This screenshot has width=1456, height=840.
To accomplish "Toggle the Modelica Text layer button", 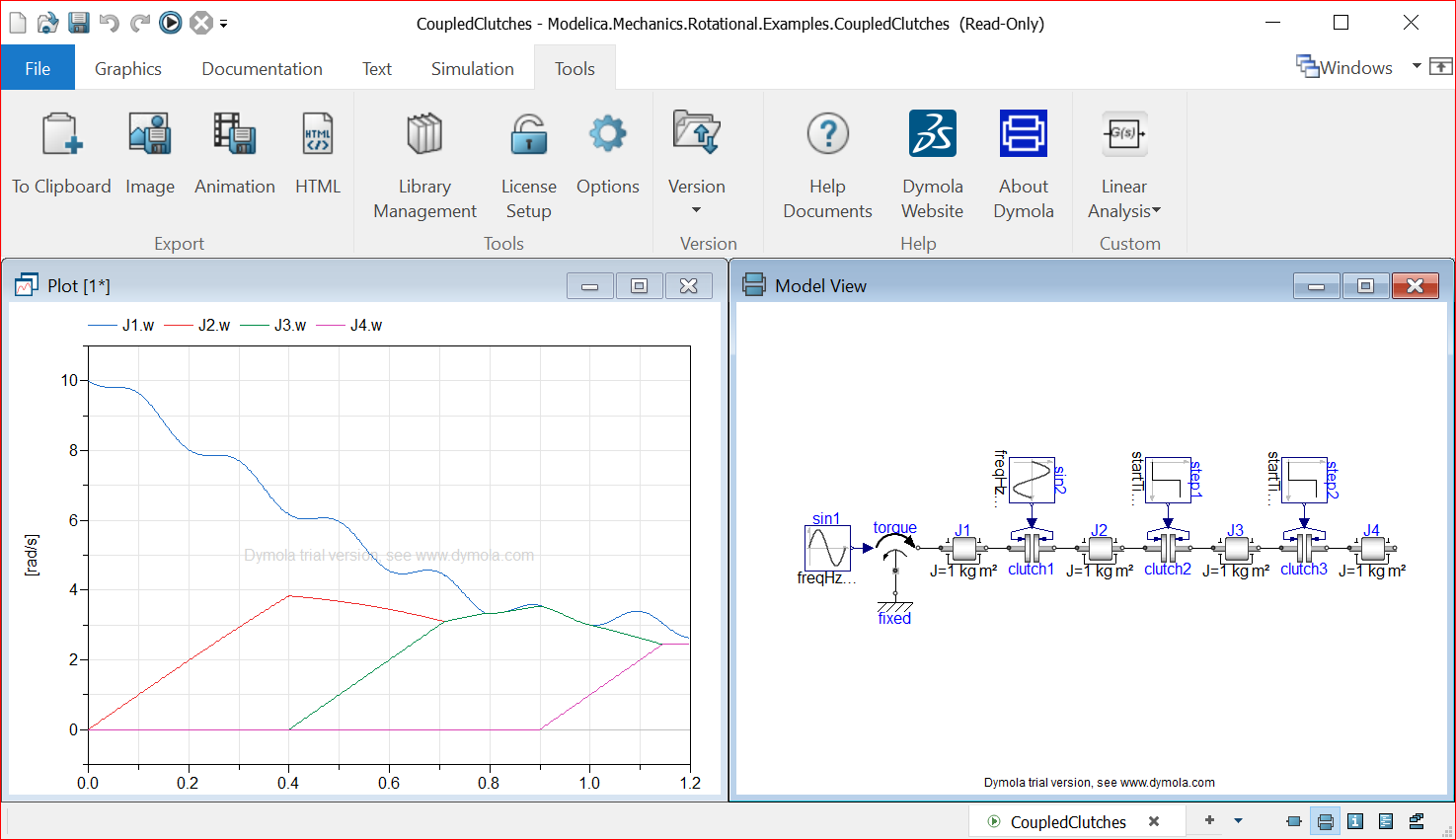I will [x=1386, y=821].
